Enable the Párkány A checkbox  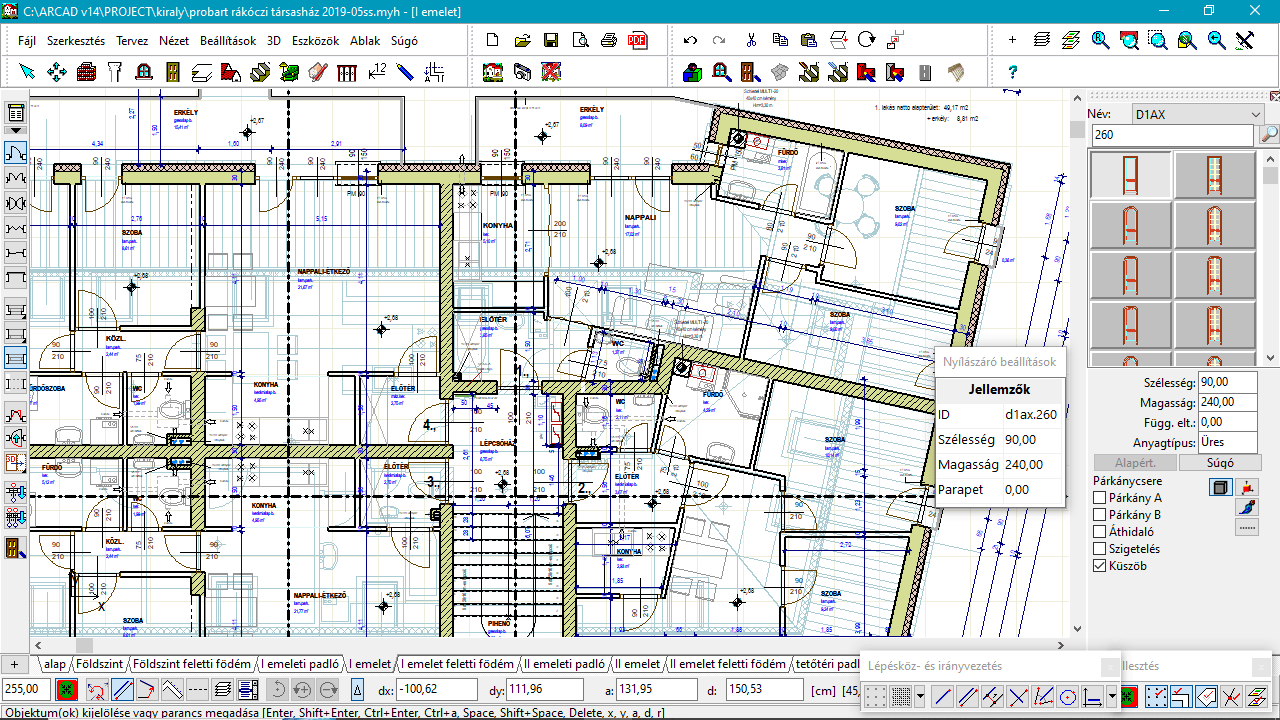coord(1100,498)
